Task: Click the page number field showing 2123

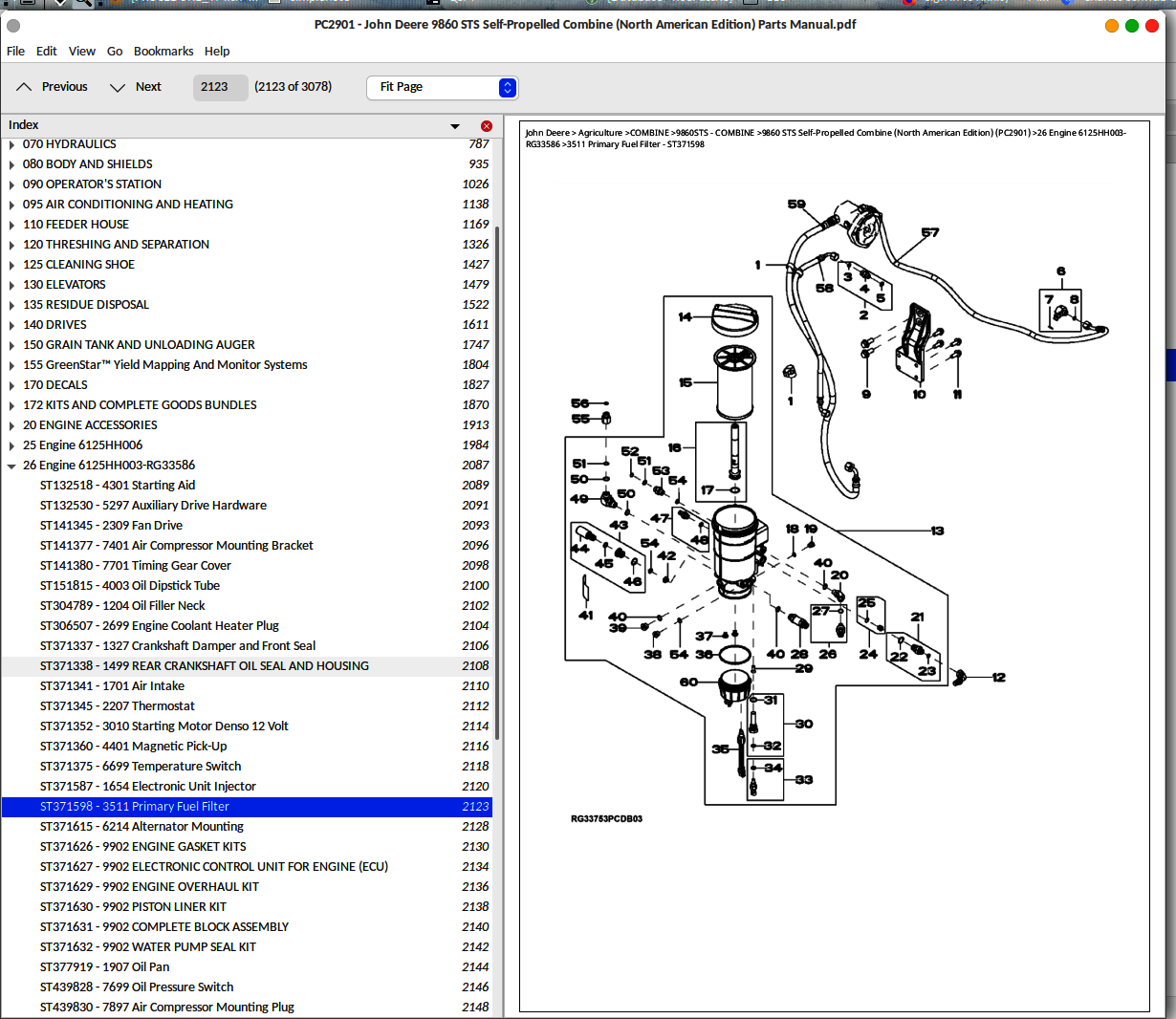Action: pyautogui.click(x=220, y=87)
